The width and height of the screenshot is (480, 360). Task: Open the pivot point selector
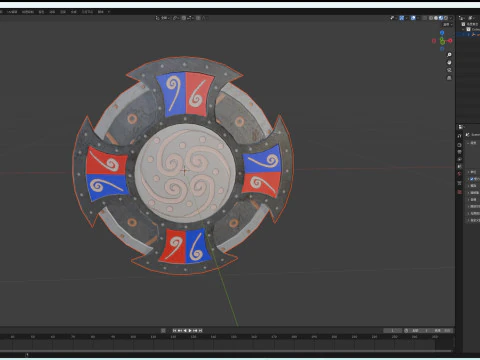click(x=176, y=18)
